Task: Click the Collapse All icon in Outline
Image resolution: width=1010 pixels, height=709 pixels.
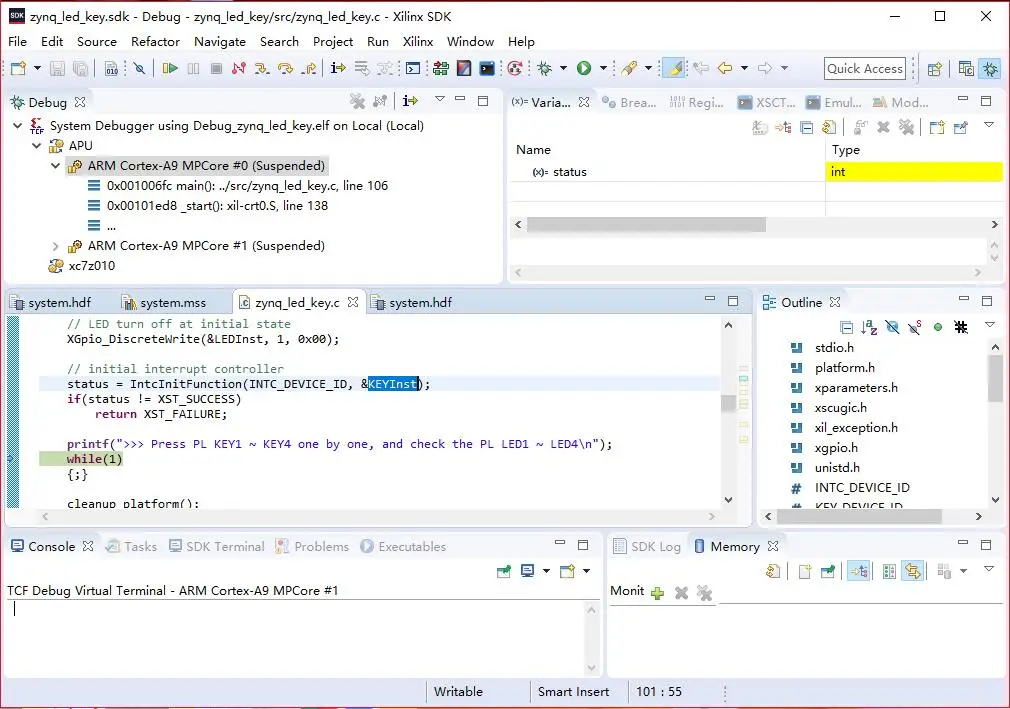Action: pyautogui.click(x=846, y=327)
